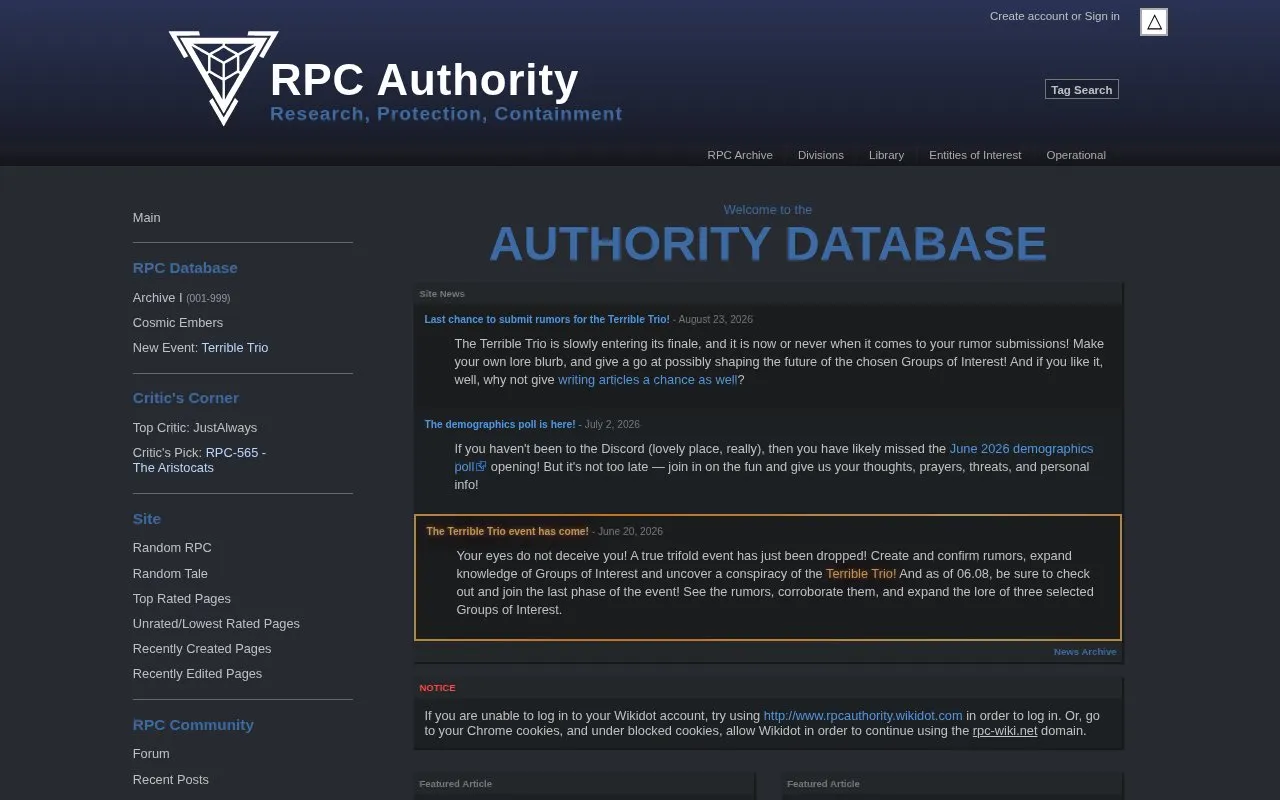Image resolution: width=1280 pixels, height=800 pixels.
Task: Click the rpc-wiki.net domain link
Action: coord(1005,730)
